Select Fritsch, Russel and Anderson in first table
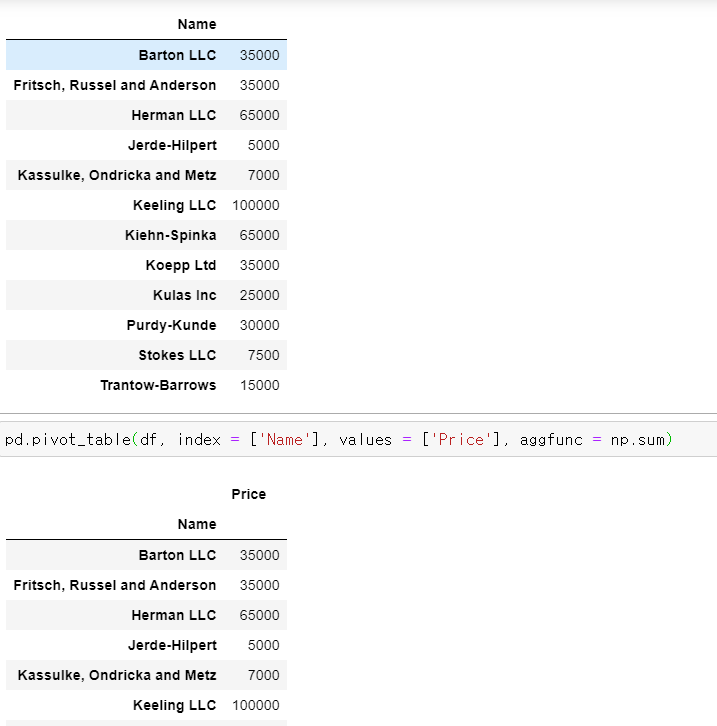Viewport: 717px width, 726px height. [114, 85]
